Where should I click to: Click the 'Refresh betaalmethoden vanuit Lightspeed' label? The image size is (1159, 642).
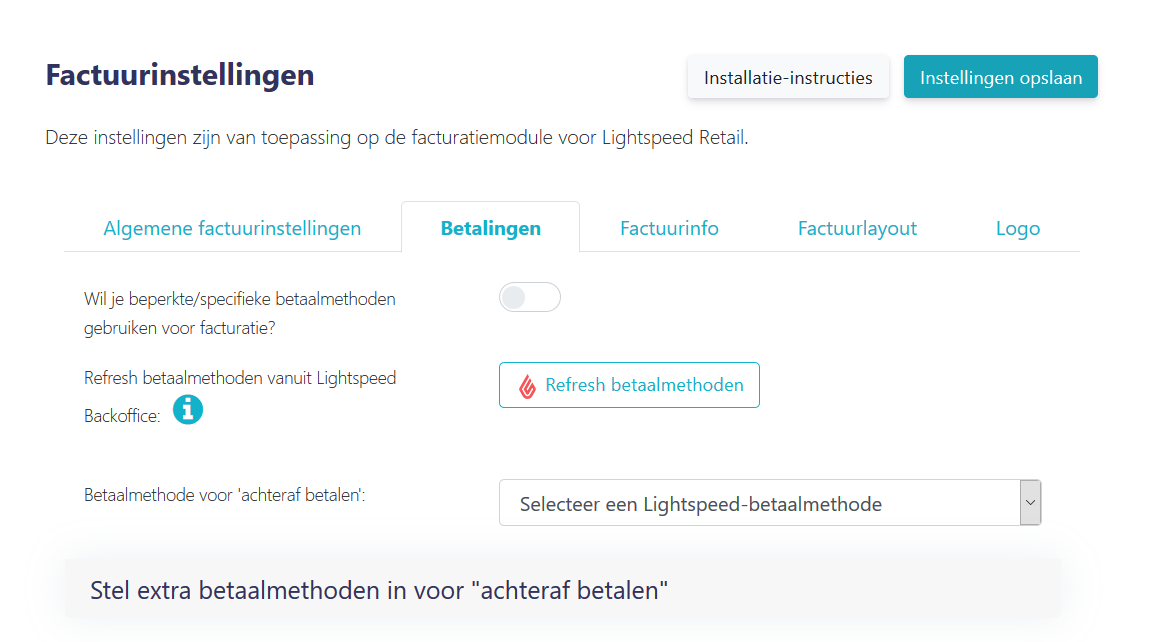coord(239,378)
